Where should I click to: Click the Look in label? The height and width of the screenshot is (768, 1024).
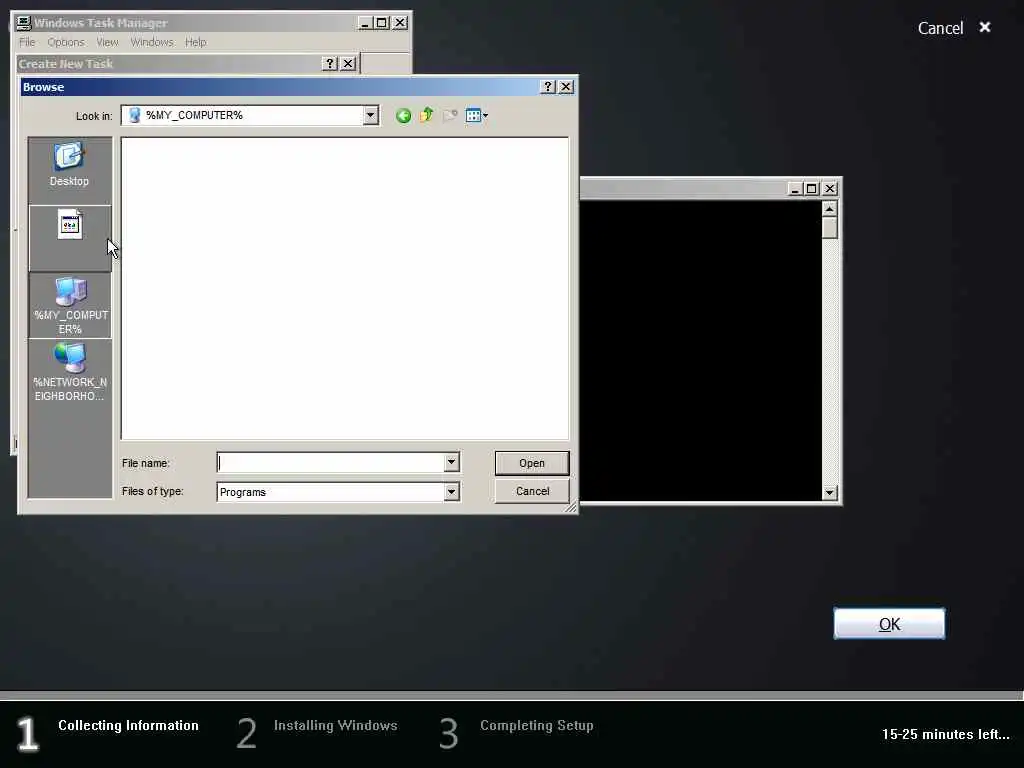point(94,116)
